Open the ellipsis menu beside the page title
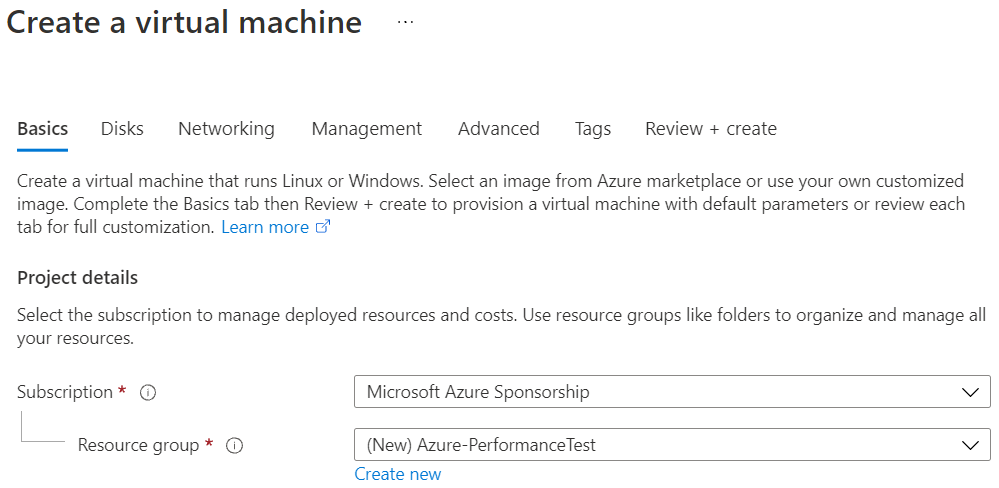999x488 pixels. pyautogui.click(x=405, y=22)
